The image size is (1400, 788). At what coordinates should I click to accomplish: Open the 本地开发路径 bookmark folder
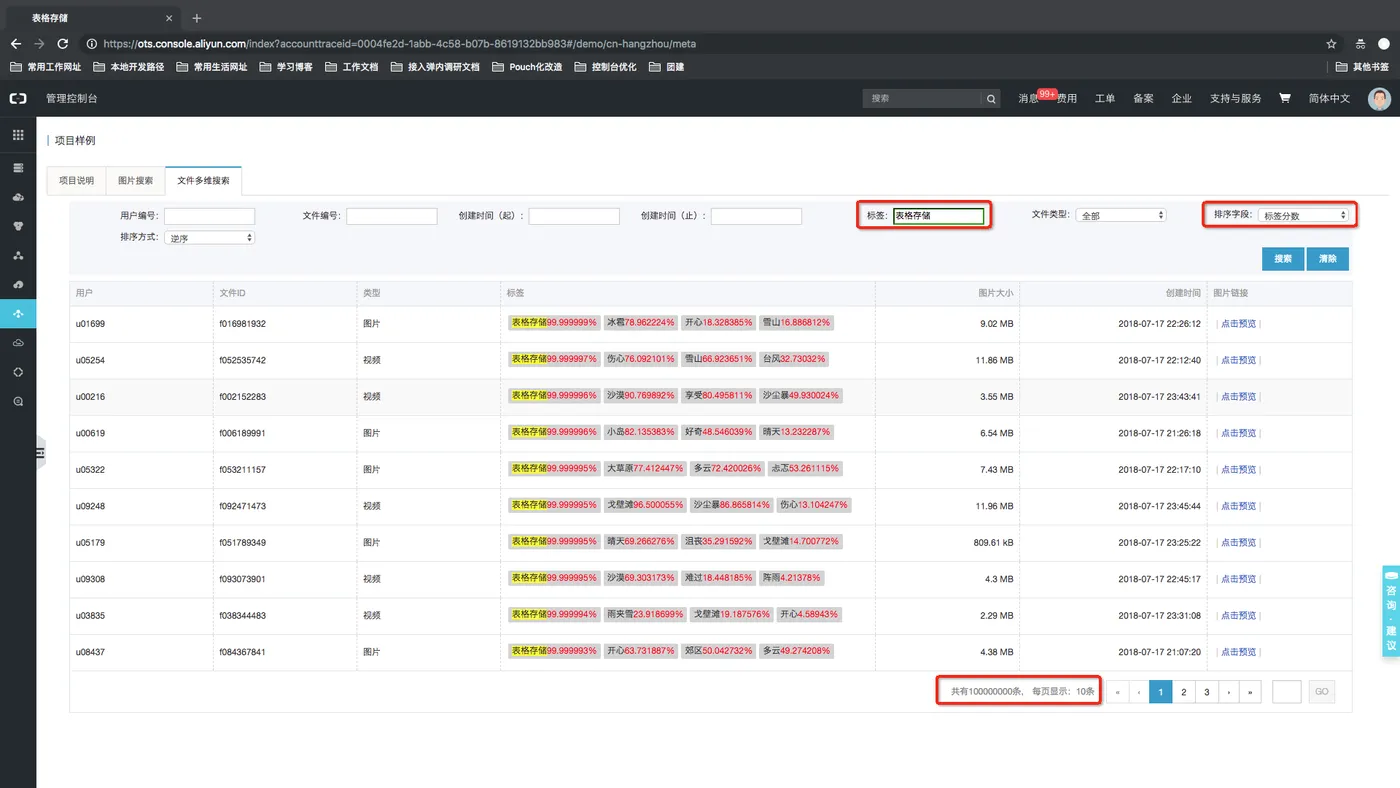(x=128, y=67)
